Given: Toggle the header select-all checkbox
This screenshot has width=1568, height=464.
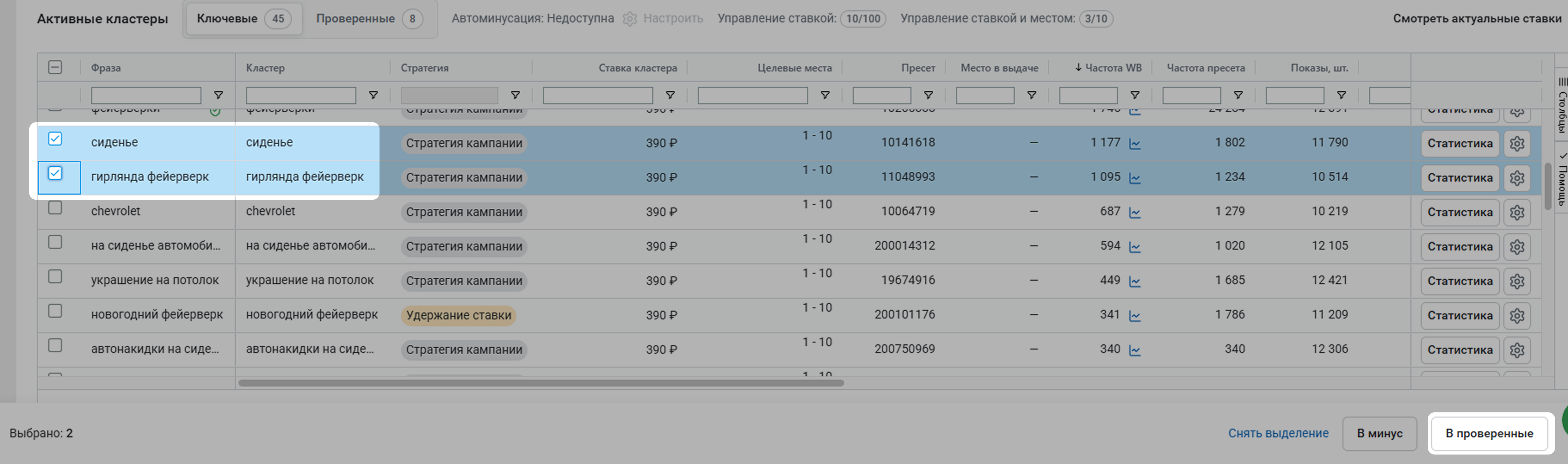Looking at the screenshot, I should coord(55,67).
